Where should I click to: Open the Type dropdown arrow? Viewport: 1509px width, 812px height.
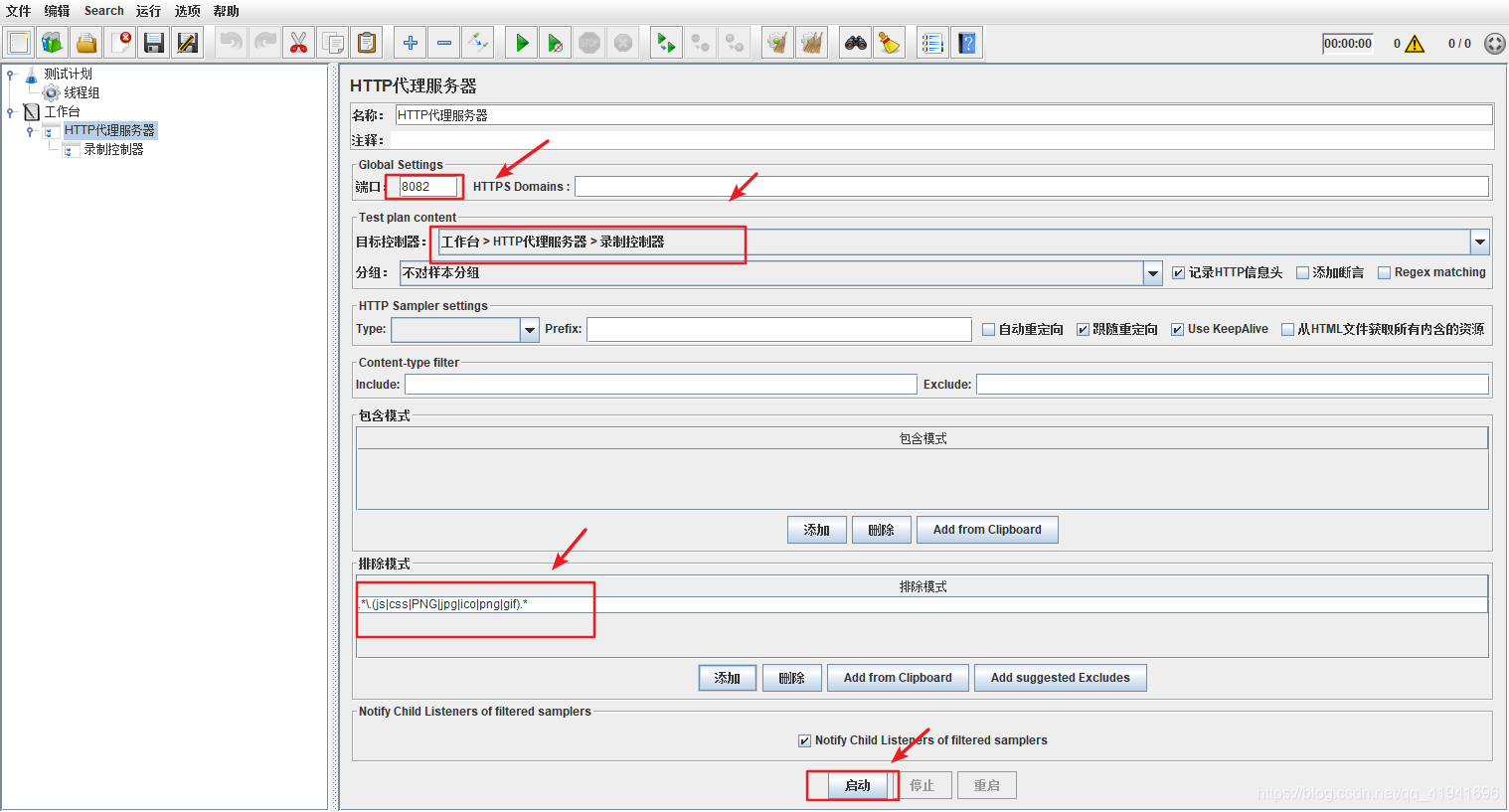[x=530, y=330]
